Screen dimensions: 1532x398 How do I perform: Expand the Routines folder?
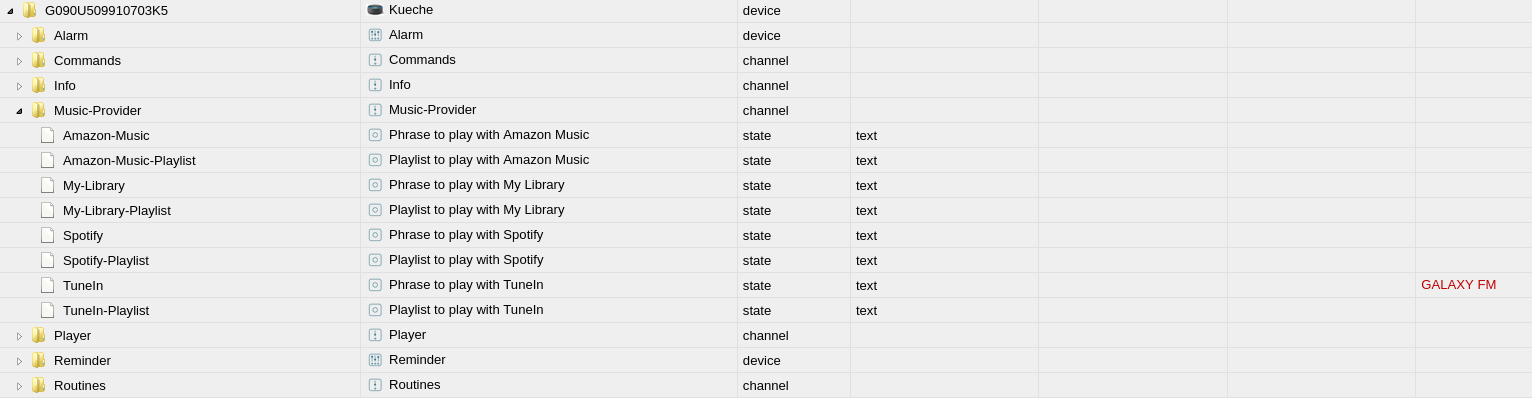click(19, 386)
